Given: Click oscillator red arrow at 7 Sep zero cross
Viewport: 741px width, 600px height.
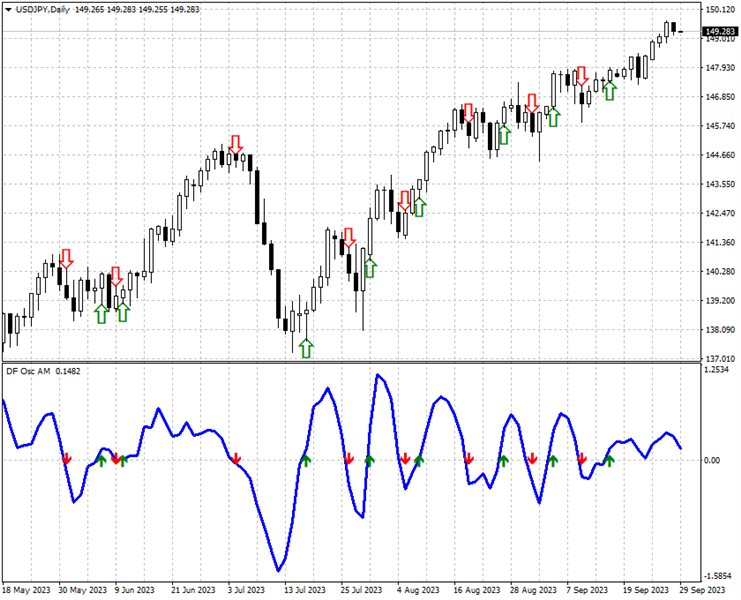Looking at the screenshot, I should pos(582,458).
